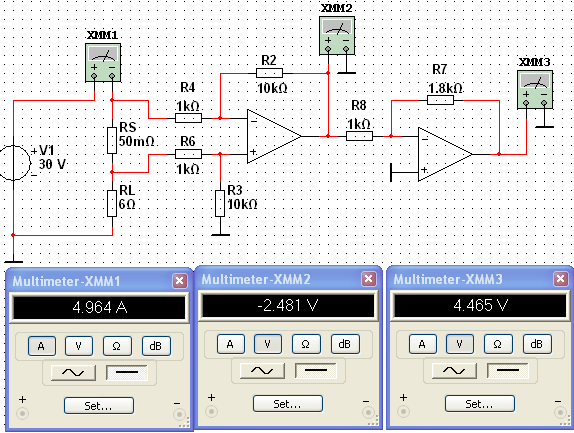The height and width of the screenshot is (433, 574).
Task: Switch XMM3 to ammeter mode (A)
Action: coord(422,344)
